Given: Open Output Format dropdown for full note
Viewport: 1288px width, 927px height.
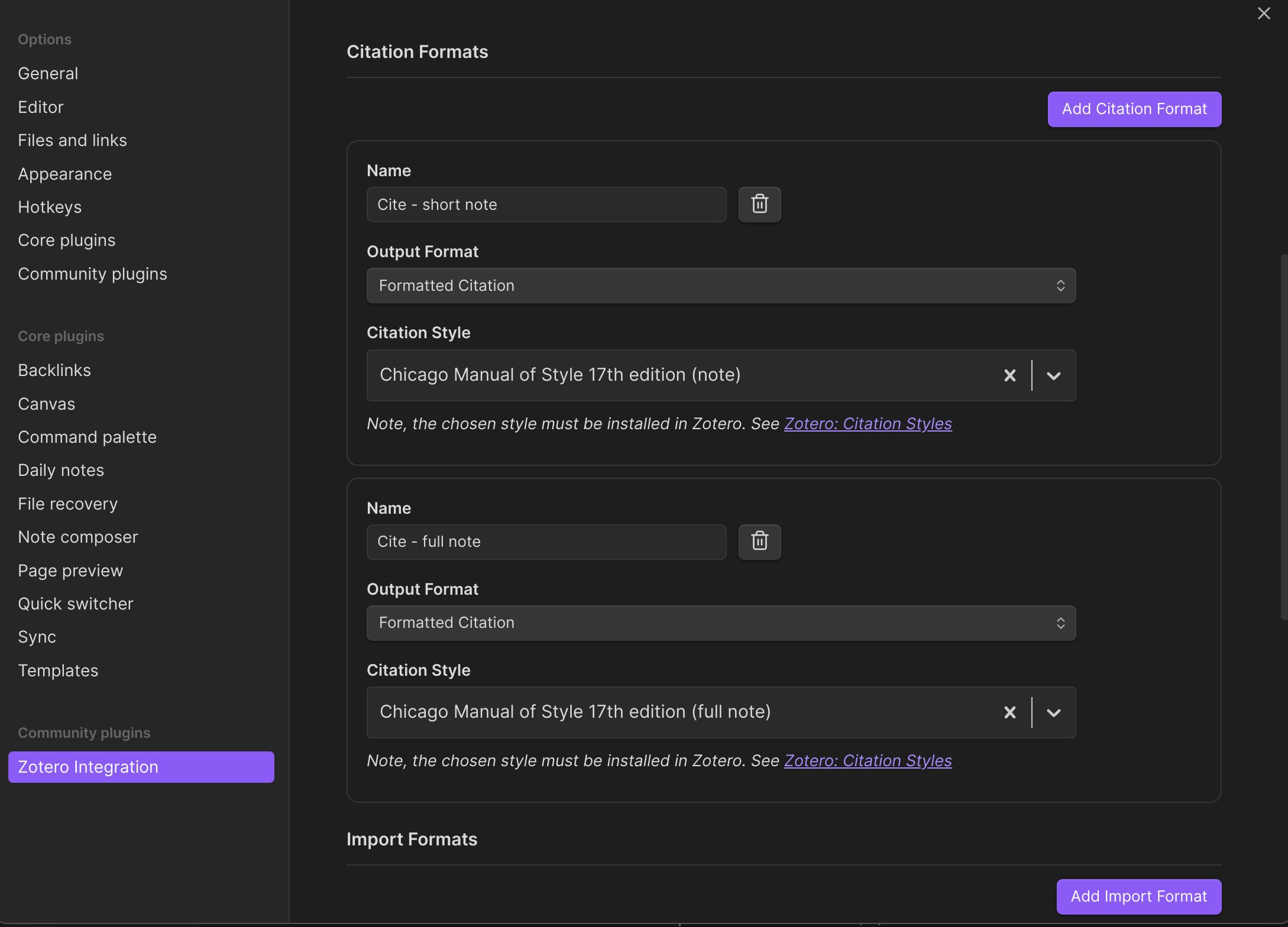Looking at the screenshot, I should click(x=721, y=623).
